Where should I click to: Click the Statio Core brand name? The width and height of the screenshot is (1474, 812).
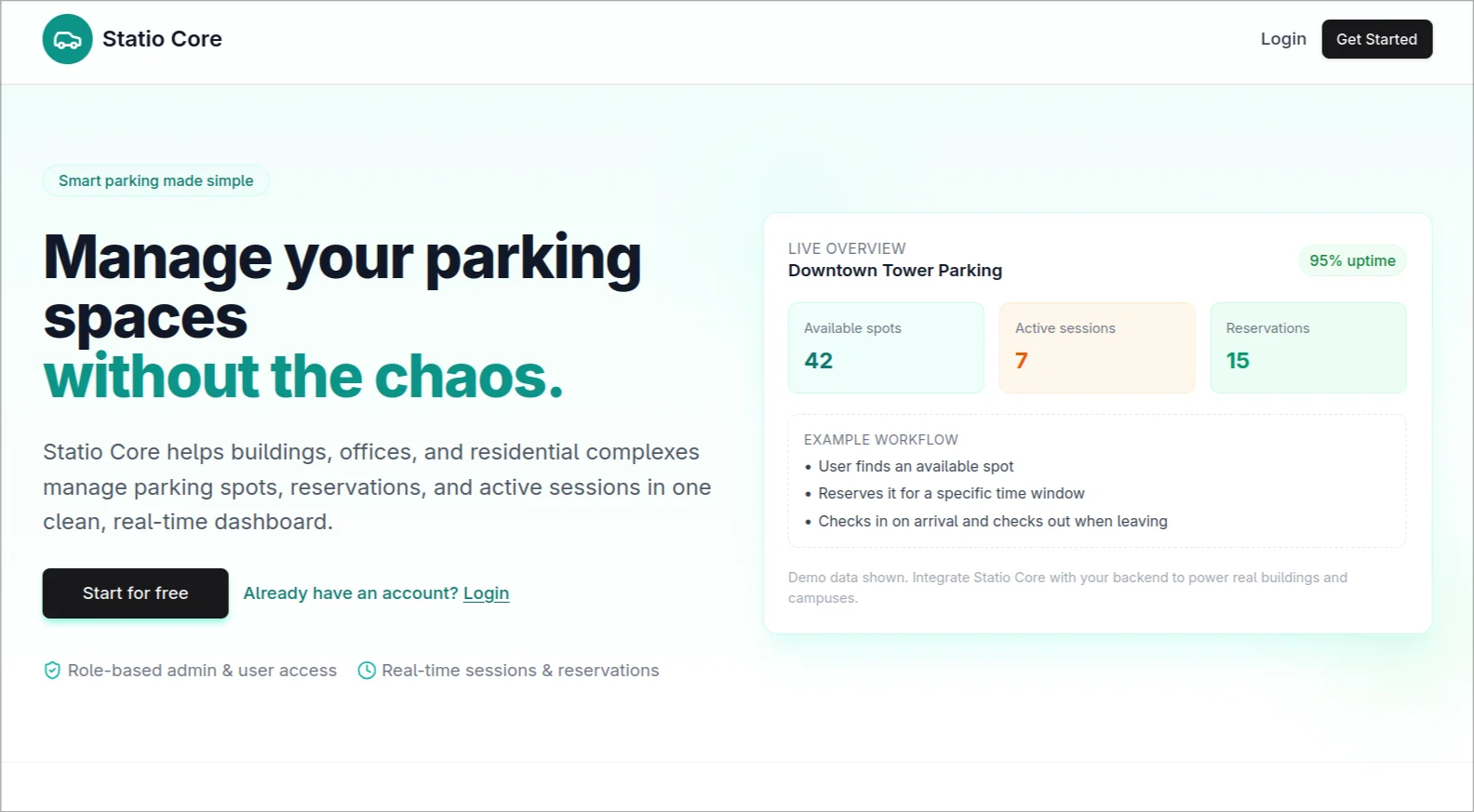[x=162, y=39]
